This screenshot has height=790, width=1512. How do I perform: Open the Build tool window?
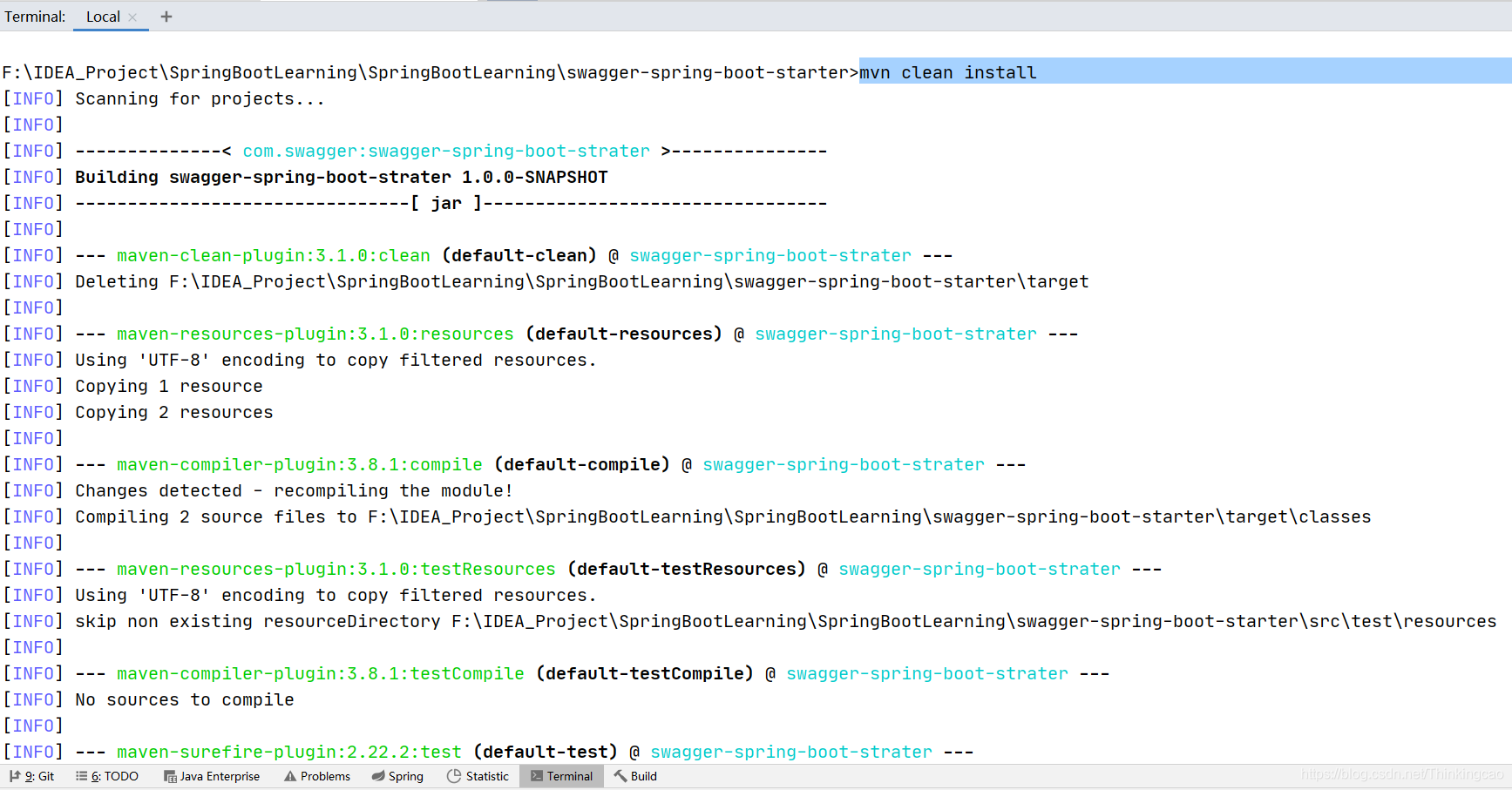pos(635,776)
